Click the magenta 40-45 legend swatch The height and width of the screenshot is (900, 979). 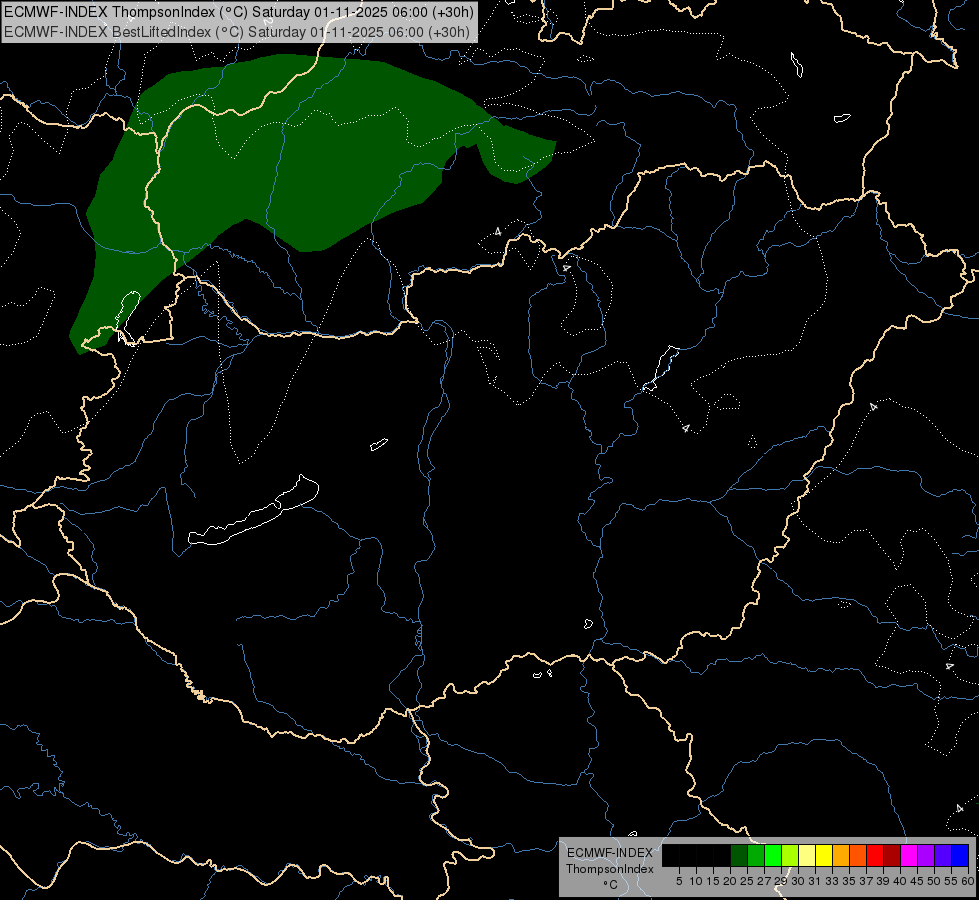909,855
